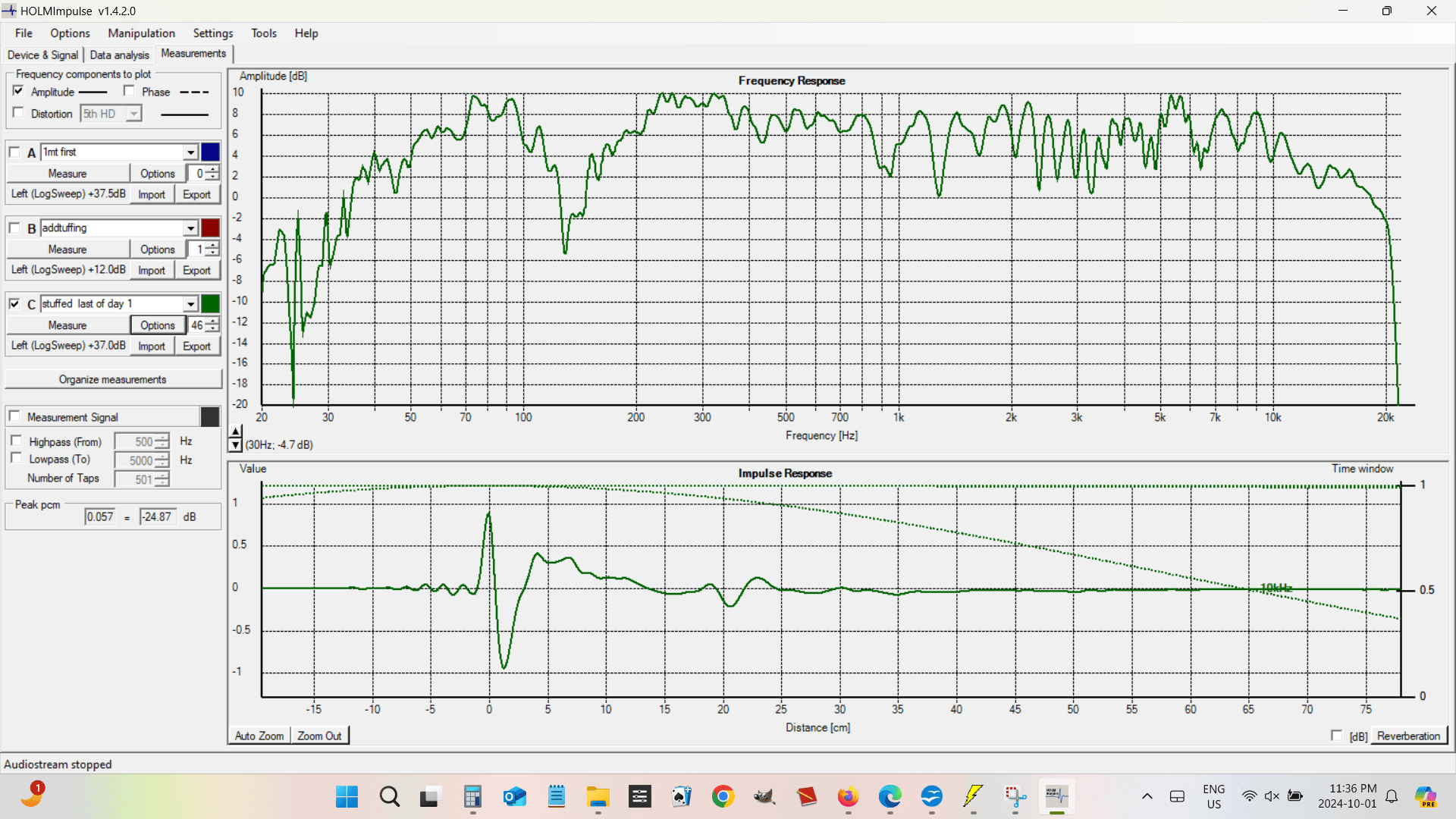The image size is (1456, 819).
Task: Launch Calculator from the taskbar
Action: (x=472, y=796)
